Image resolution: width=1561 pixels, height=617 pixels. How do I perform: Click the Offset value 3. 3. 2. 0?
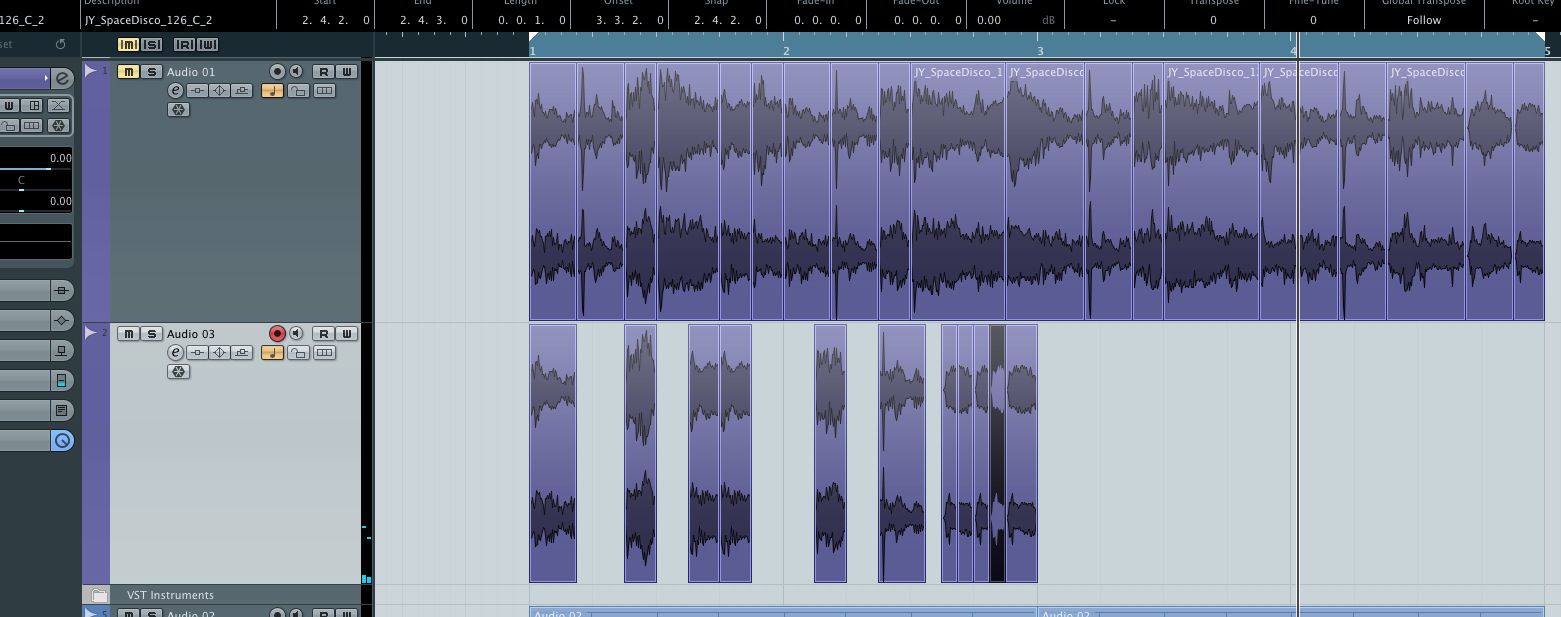629,20
